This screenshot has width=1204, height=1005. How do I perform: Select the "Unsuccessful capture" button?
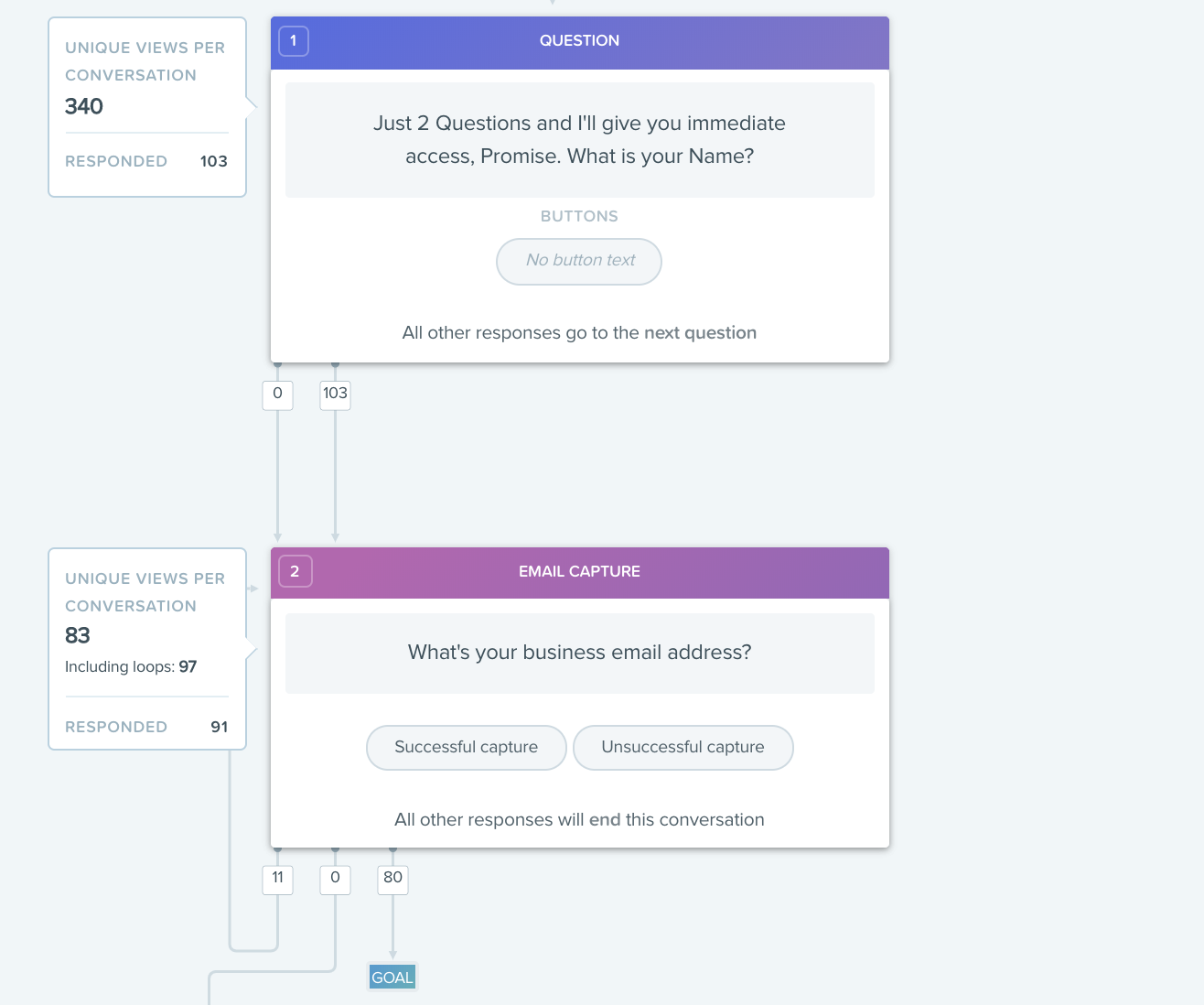(683, 748)
